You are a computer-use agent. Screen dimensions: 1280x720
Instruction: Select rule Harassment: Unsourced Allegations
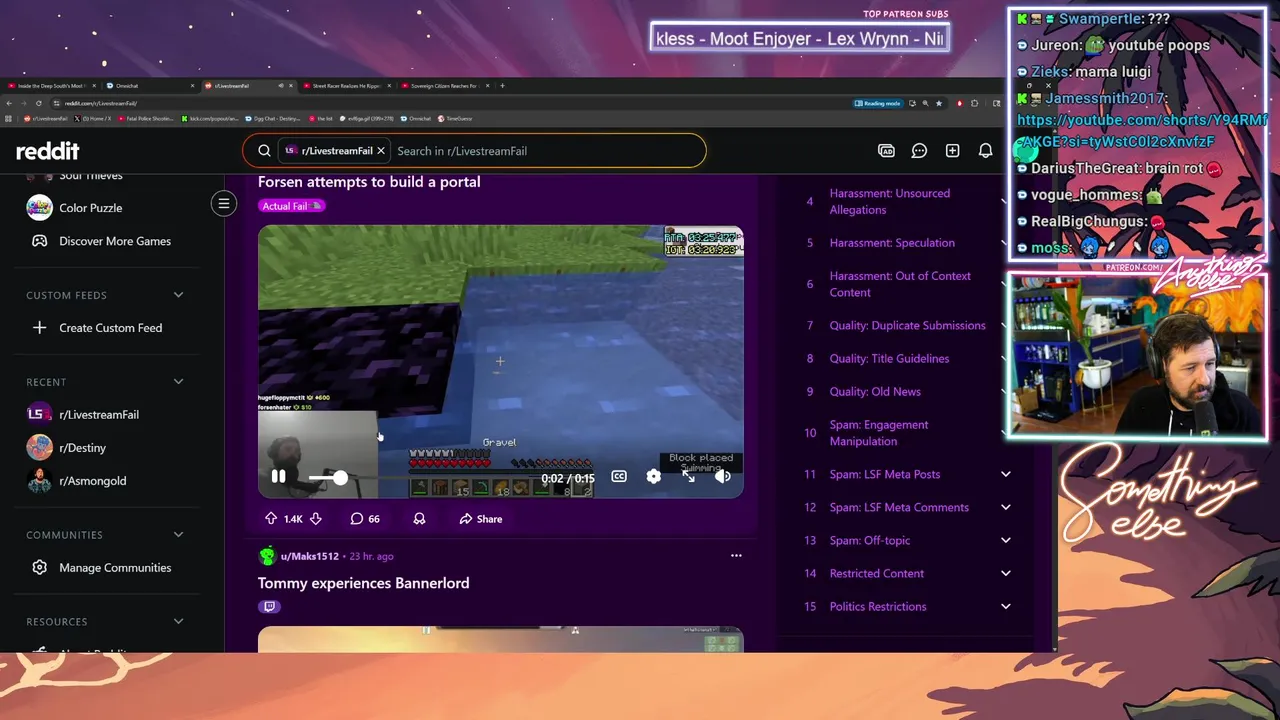click(x=889, y=202)
